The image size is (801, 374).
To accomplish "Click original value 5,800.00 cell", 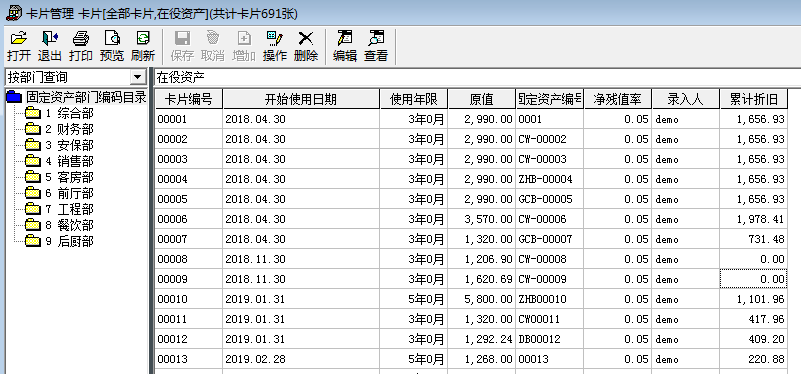I will pyautogui.click(x=481, y=299).
